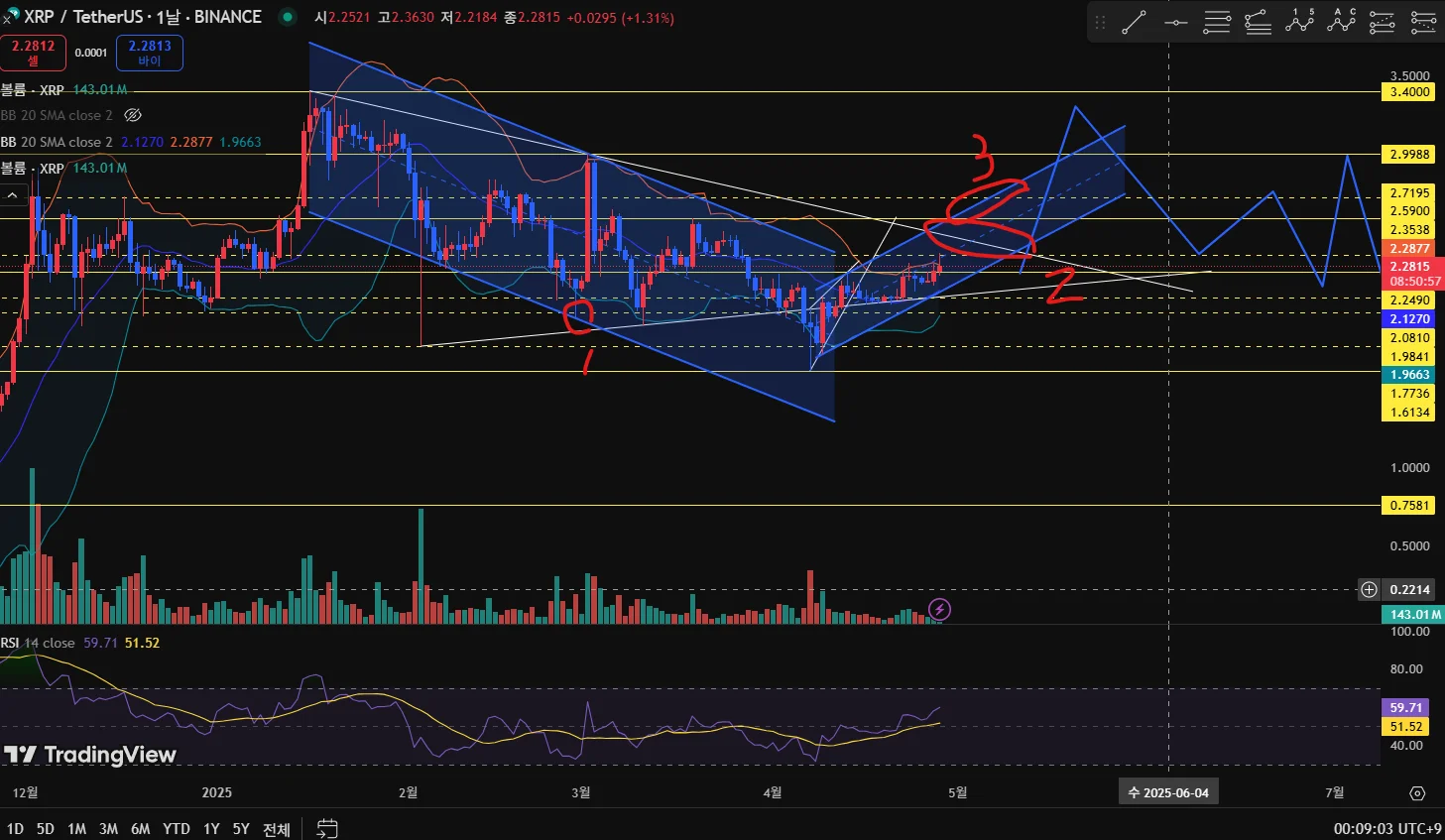Open the go-to-date calendar icon
1445x840 pixels.
(327, 828)
